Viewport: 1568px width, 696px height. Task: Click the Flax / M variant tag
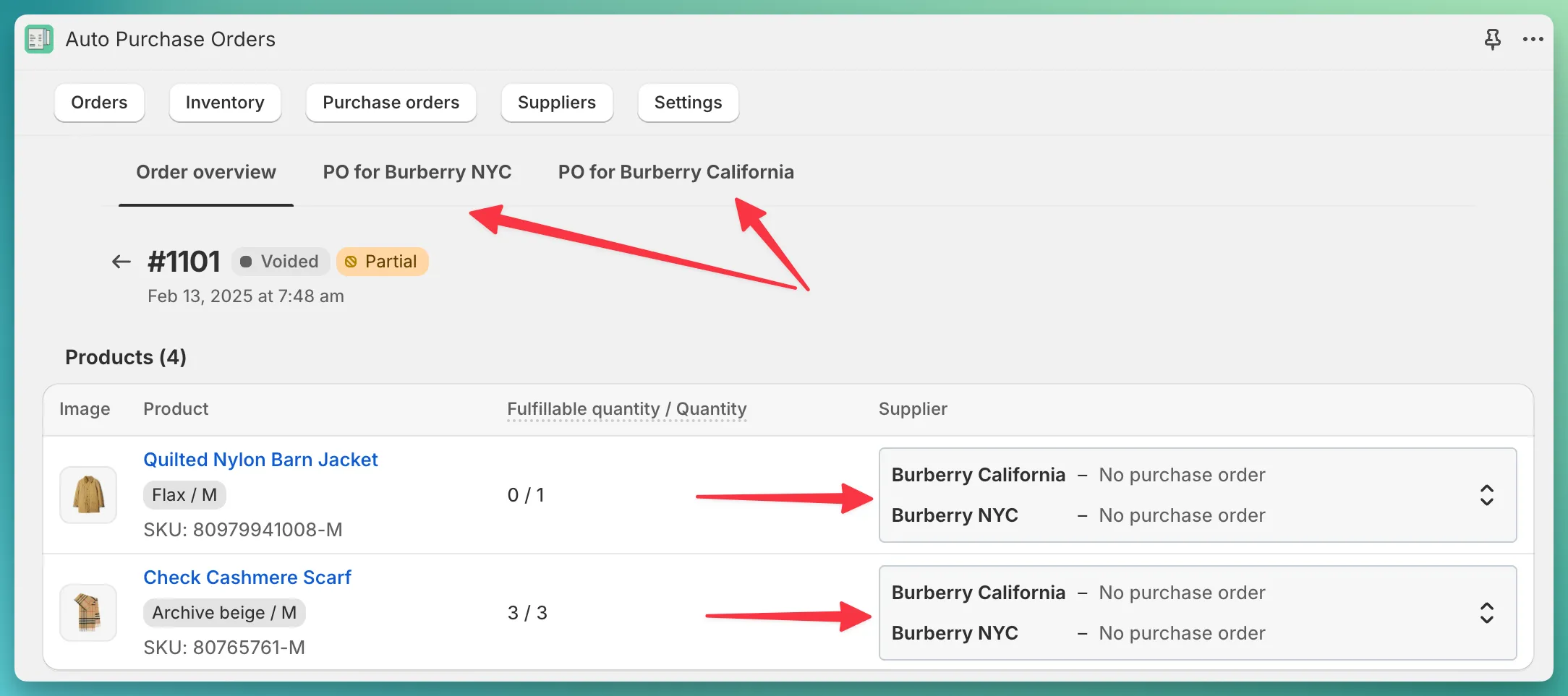[x=184, y=495]
